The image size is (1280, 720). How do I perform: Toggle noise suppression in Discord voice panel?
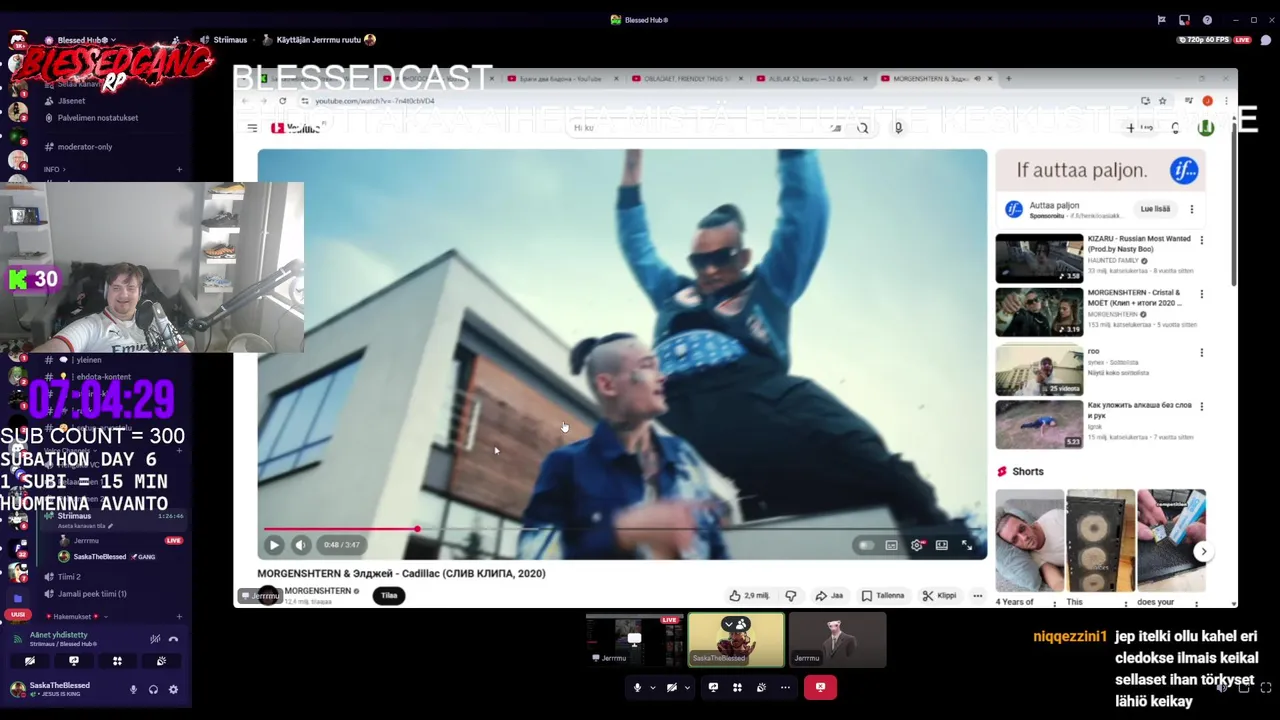(155, 639)
